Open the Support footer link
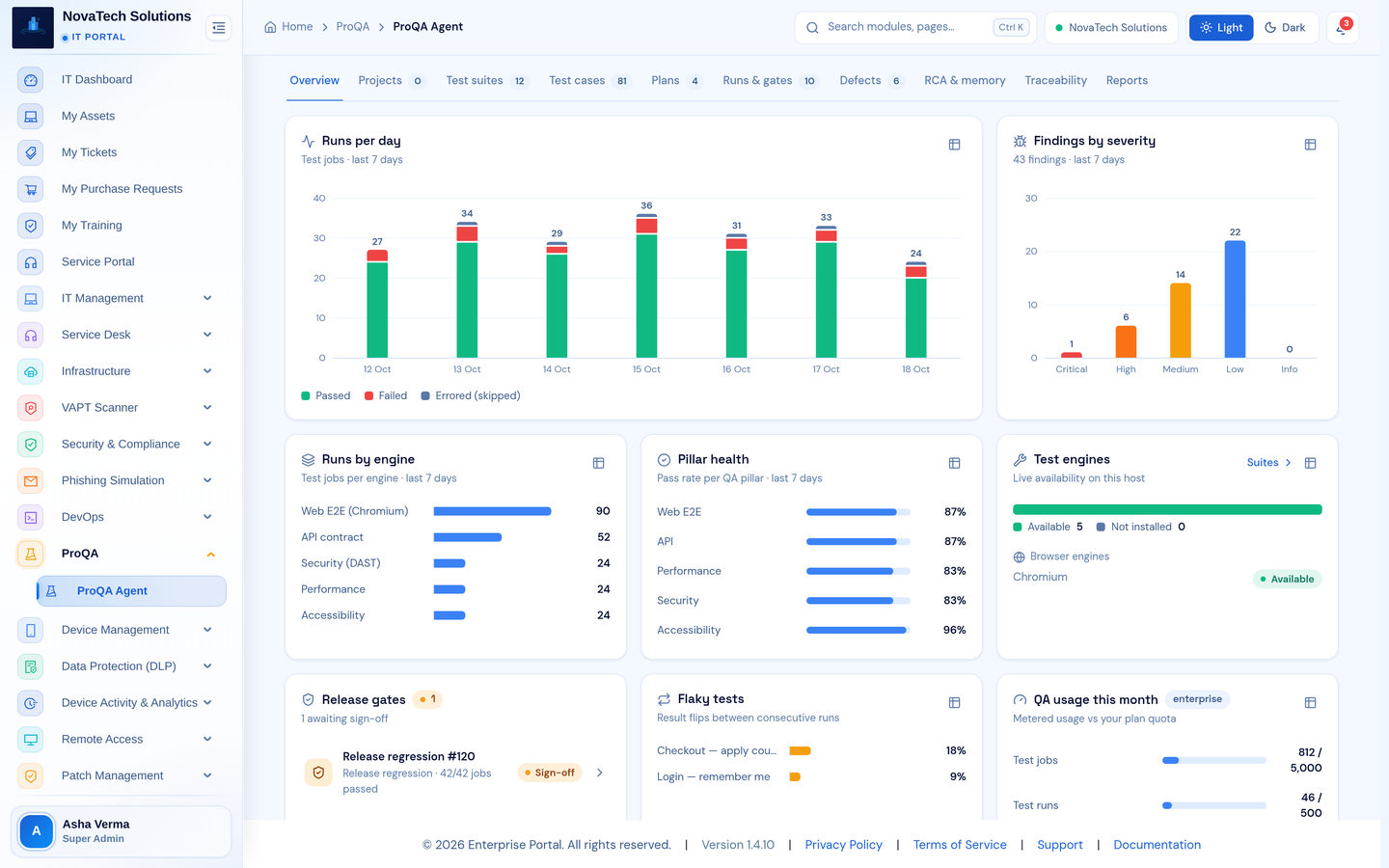This screenshot has width=1389, height=868. coord(1060,845)
